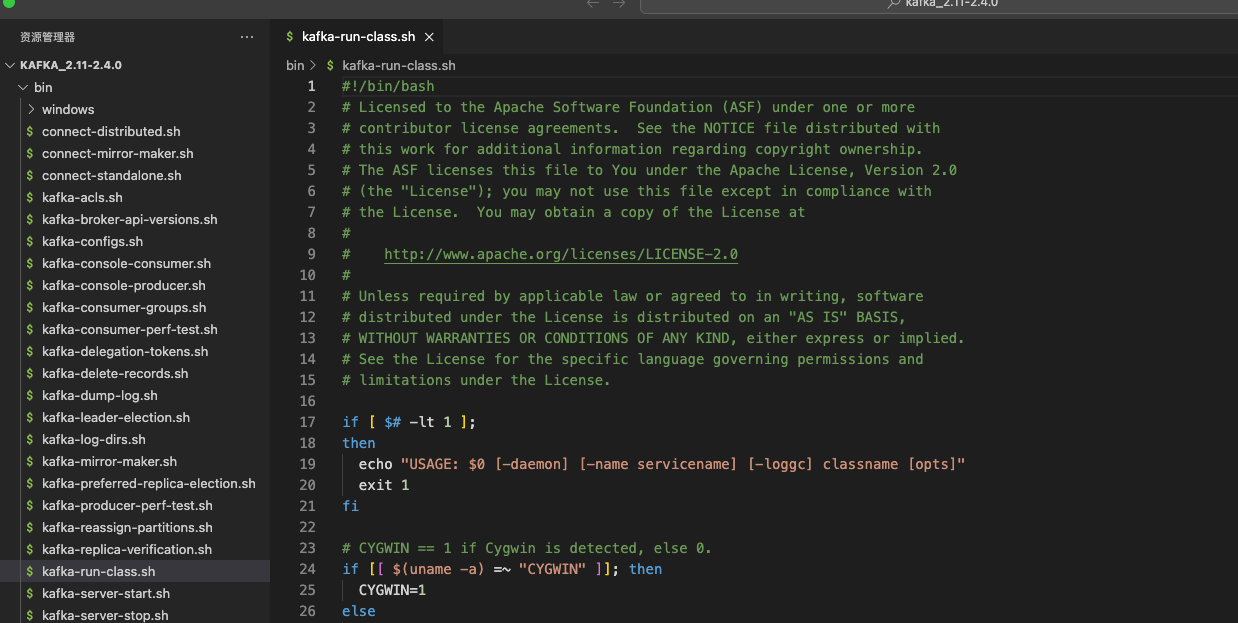Open the Apache LICENSE-2.0 URL link
1238x623 pixels.
pos(561,254)
